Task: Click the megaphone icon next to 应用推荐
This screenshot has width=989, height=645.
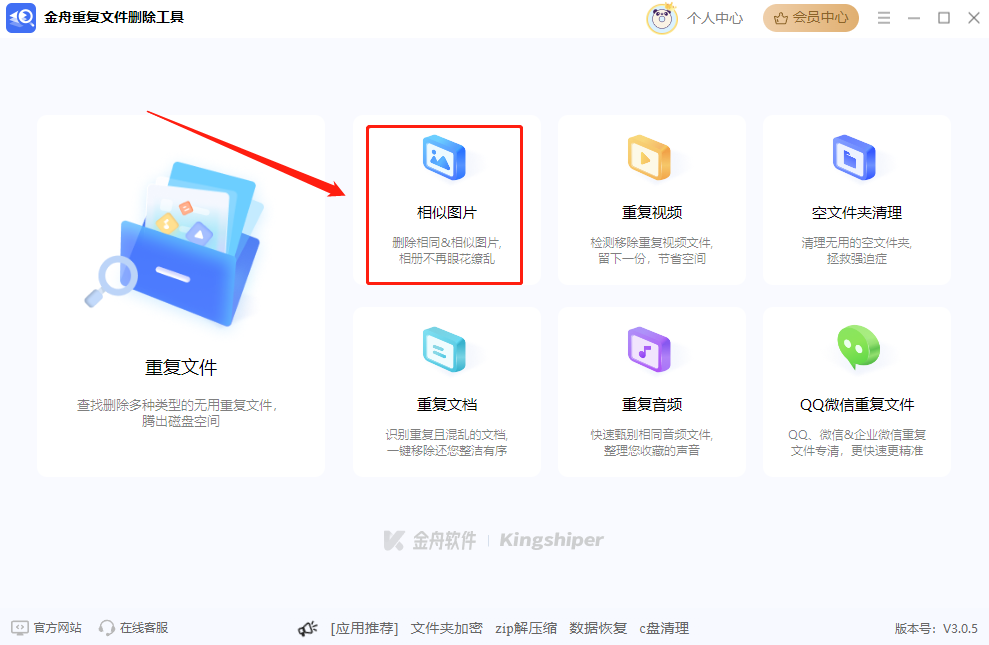Action: coord(307,628)
